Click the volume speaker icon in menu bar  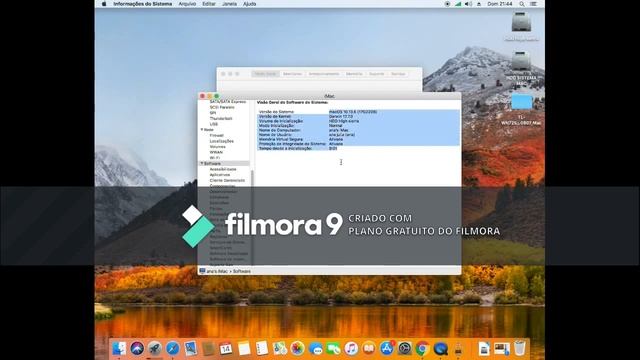(468, 4)
